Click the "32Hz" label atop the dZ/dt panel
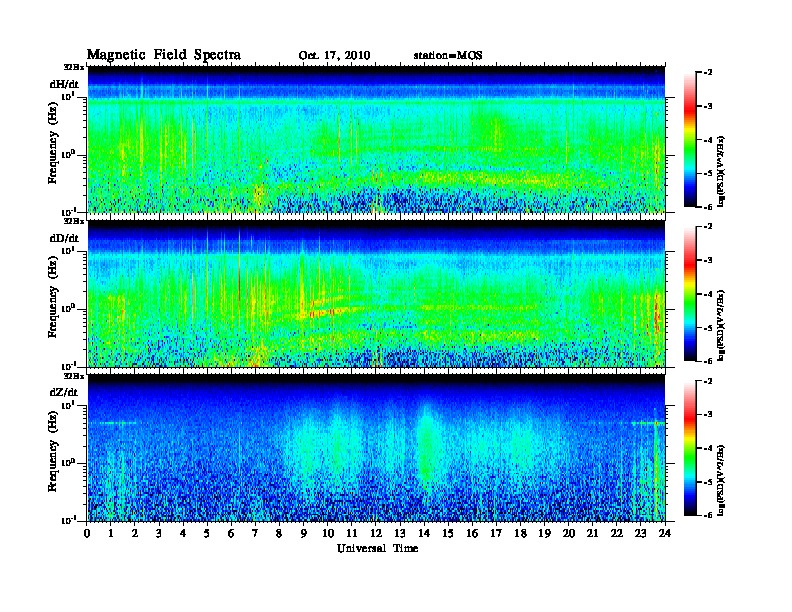Screen dimensions: 792x612 click(74, 376)
